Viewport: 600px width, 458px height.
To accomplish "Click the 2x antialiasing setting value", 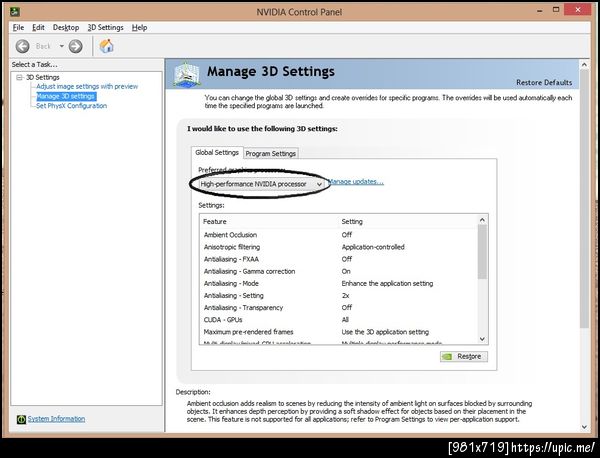I will 345,296.
